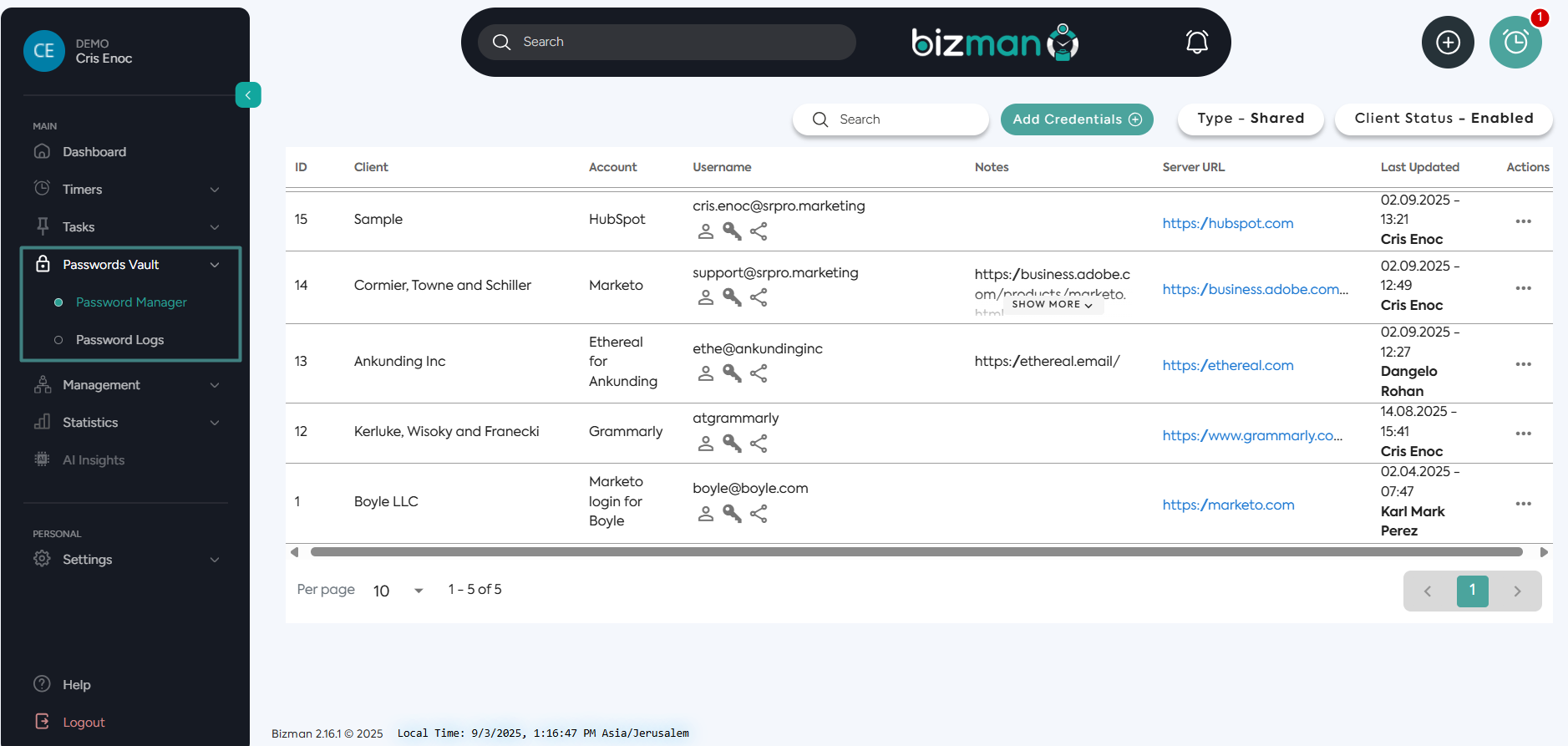Toggle Client Status - Enabled filter
Image resolution: width=1568 pixels, height=746 pixels.
[1443, 119]
